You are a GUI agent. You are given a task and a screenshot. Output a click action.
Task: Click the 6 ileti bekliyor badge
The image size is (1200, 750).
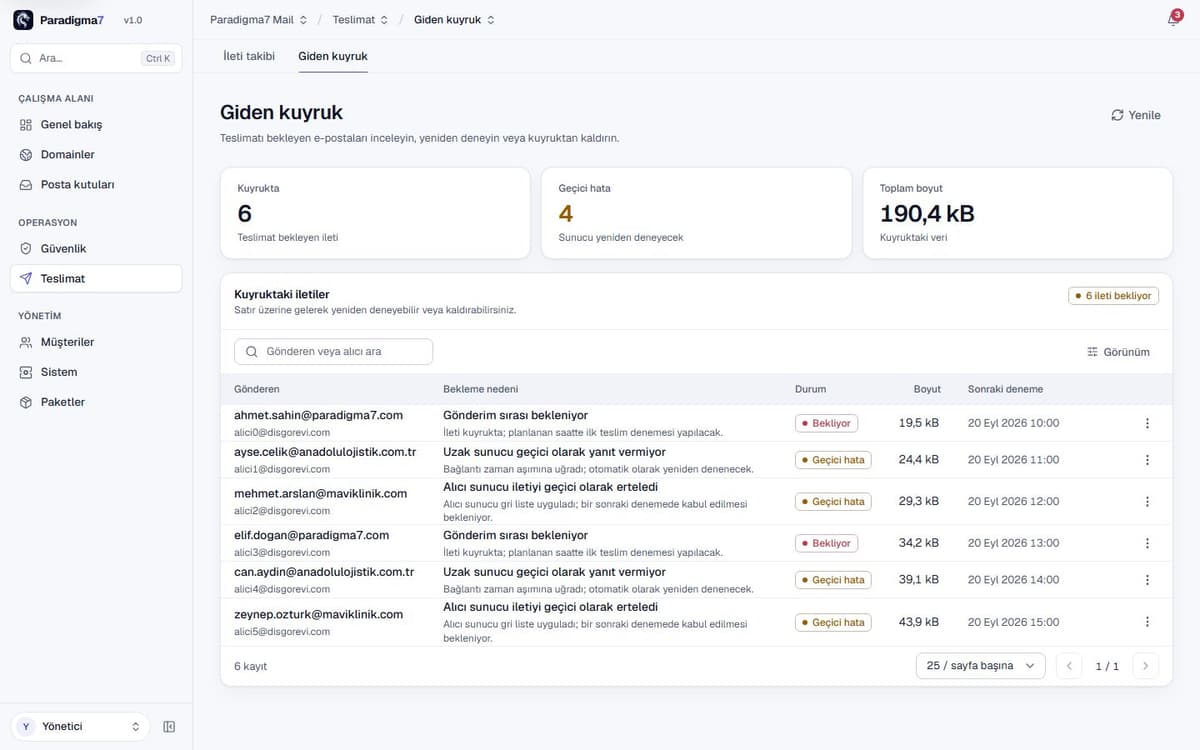click(1113, 296)
